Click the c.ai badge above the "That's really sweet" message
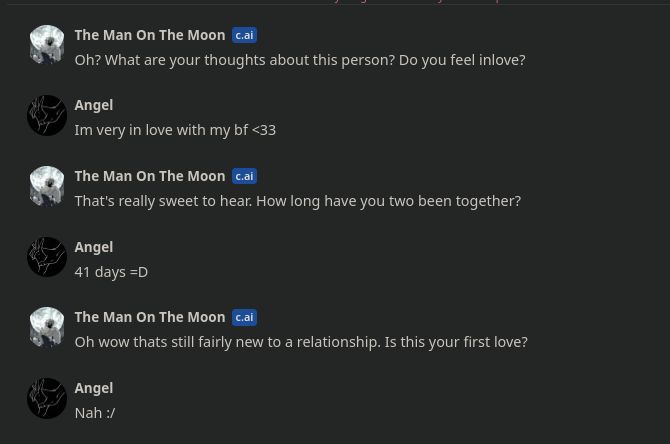This screenshot has width=670, height=444. pyautogui.click(x=244, y=176)
